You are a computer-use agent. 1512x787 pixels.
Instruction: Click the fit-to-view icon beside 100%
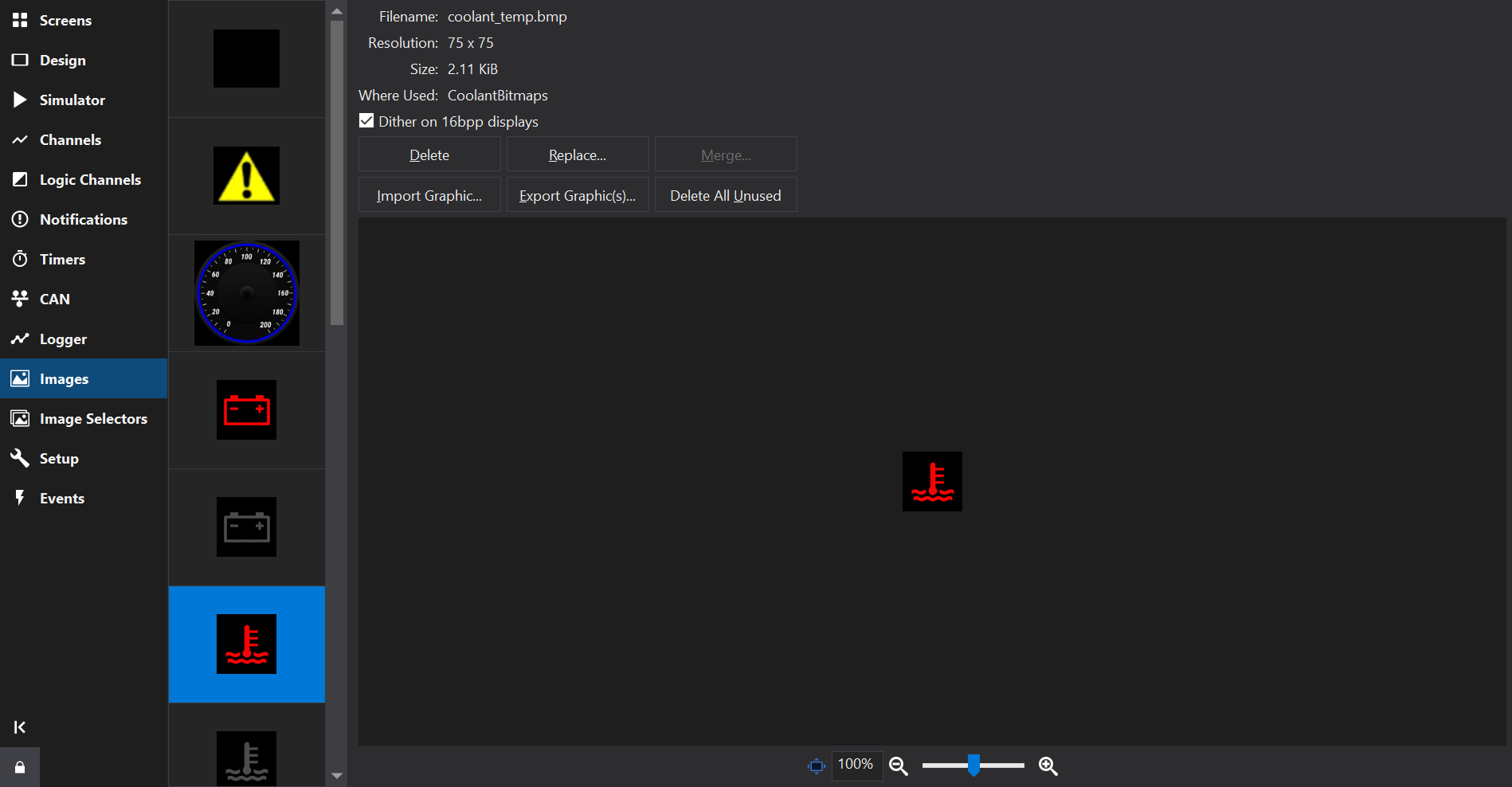click(816, 765)
